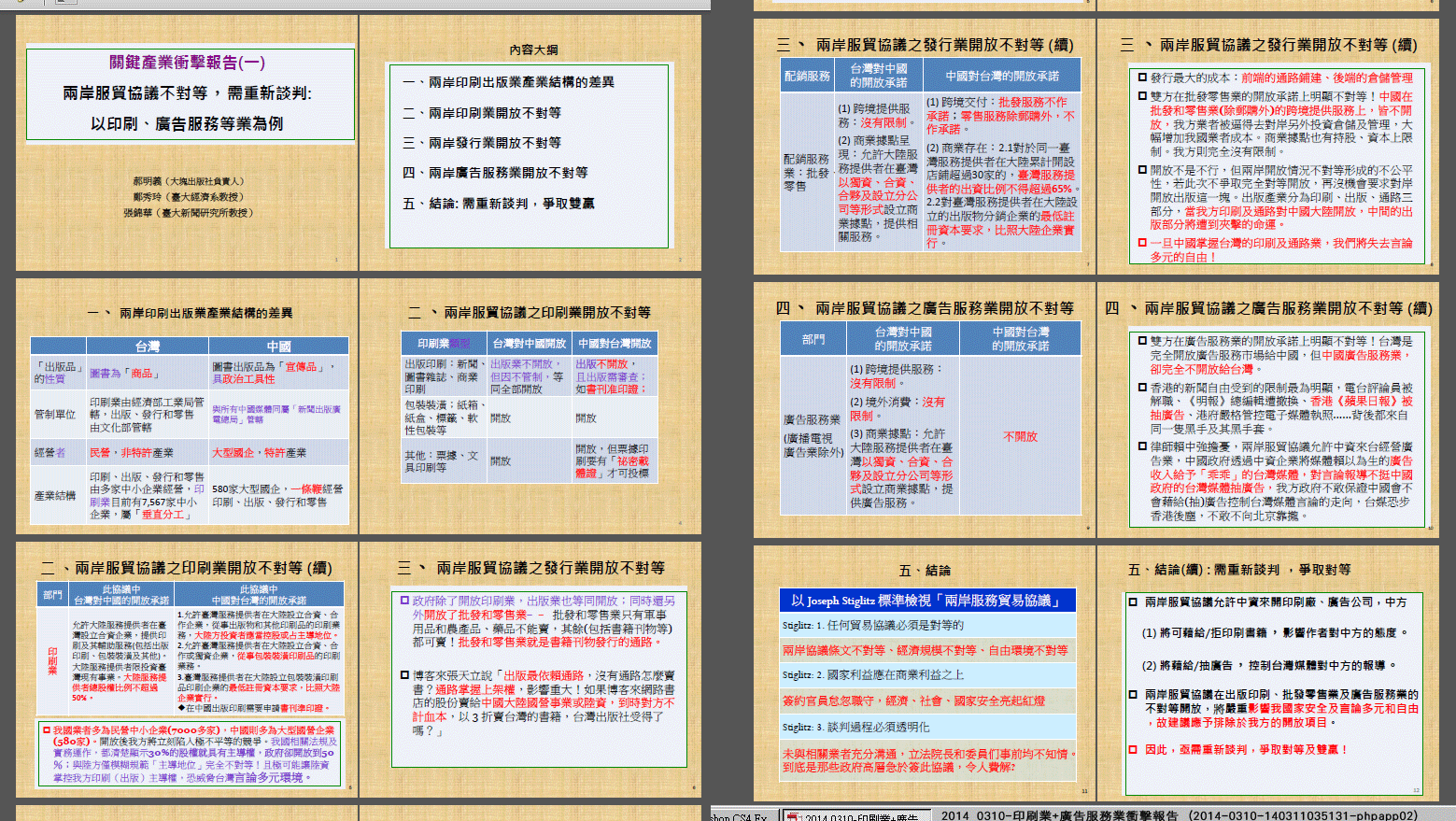Click line Stiglitz: 3. 談判過程必須透明化
The height and width of the screenshot is (821, 1456).
[x=927, y=727]
